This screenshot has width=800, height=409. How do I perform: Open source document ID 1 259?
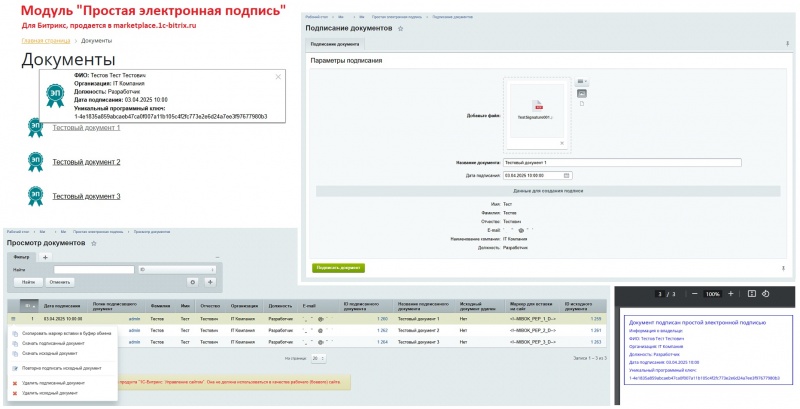click(596, 319)
